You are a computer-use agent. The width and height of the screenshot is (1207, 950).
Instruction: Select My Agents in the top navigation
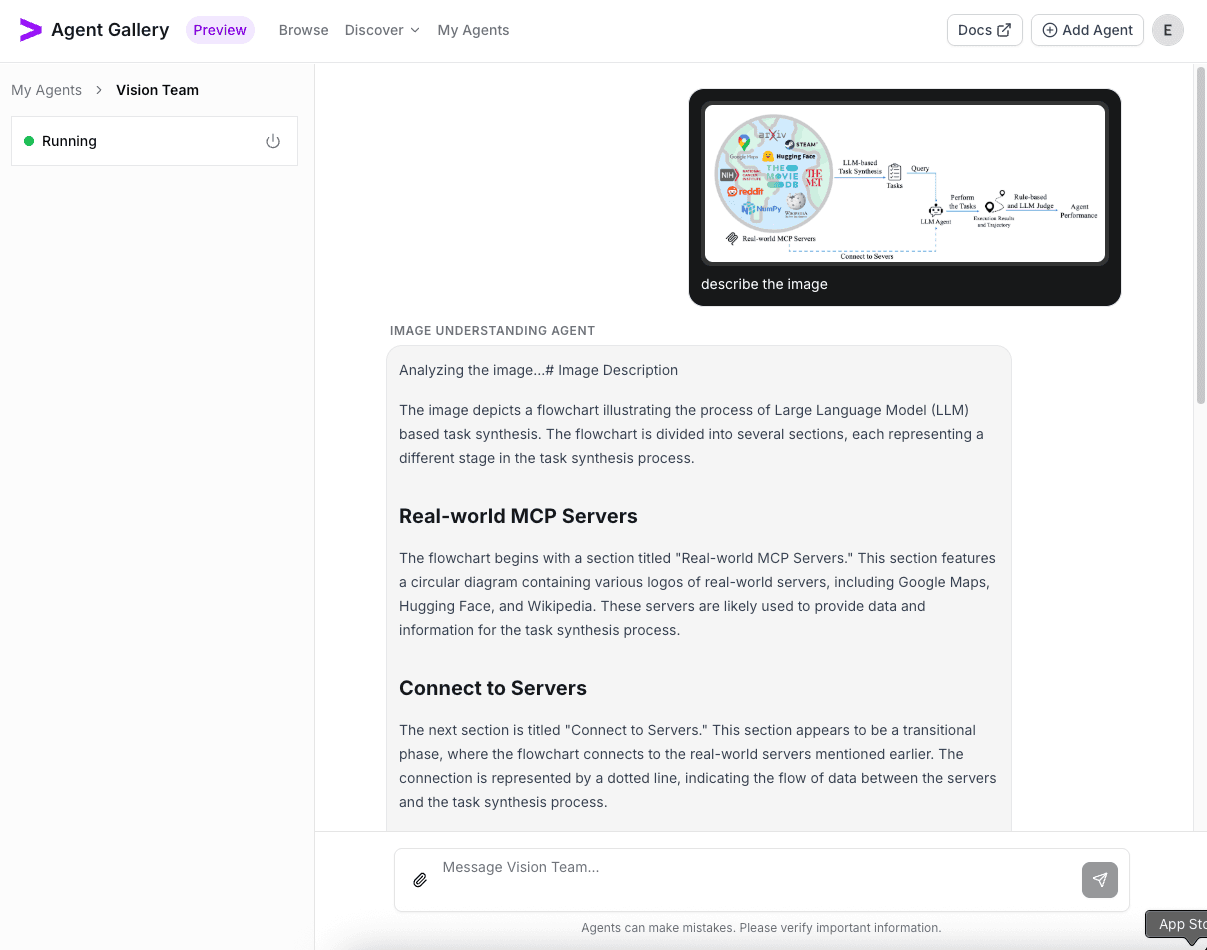coord(473,30)
